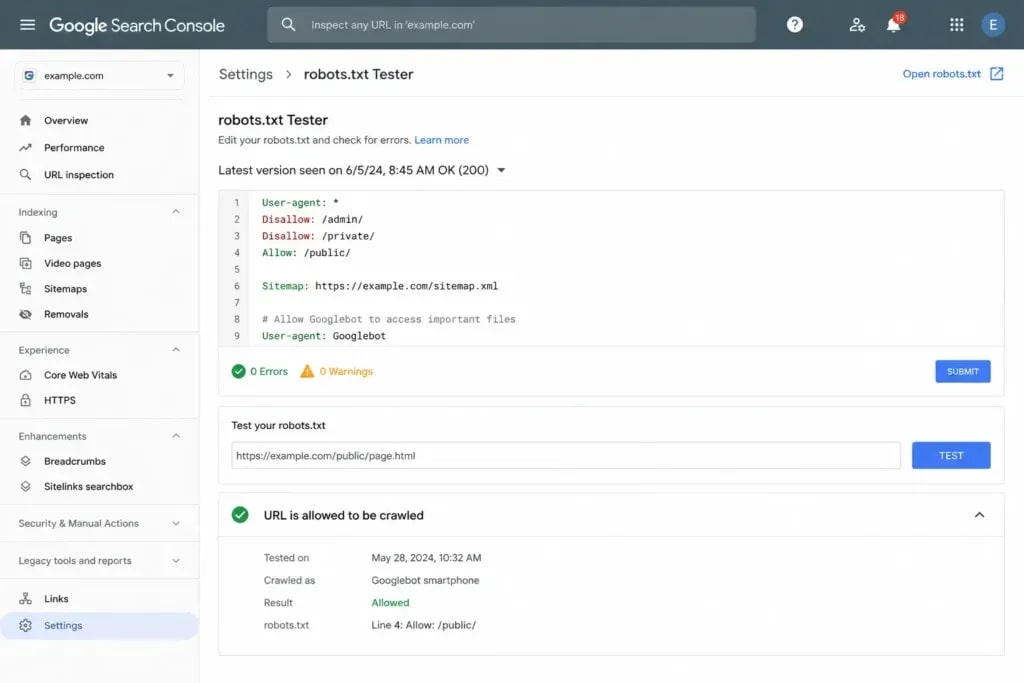The width and height of the screenshot is (1024, 683).
Task: Open the Google apps grid
Action: (x=956, y=25)
